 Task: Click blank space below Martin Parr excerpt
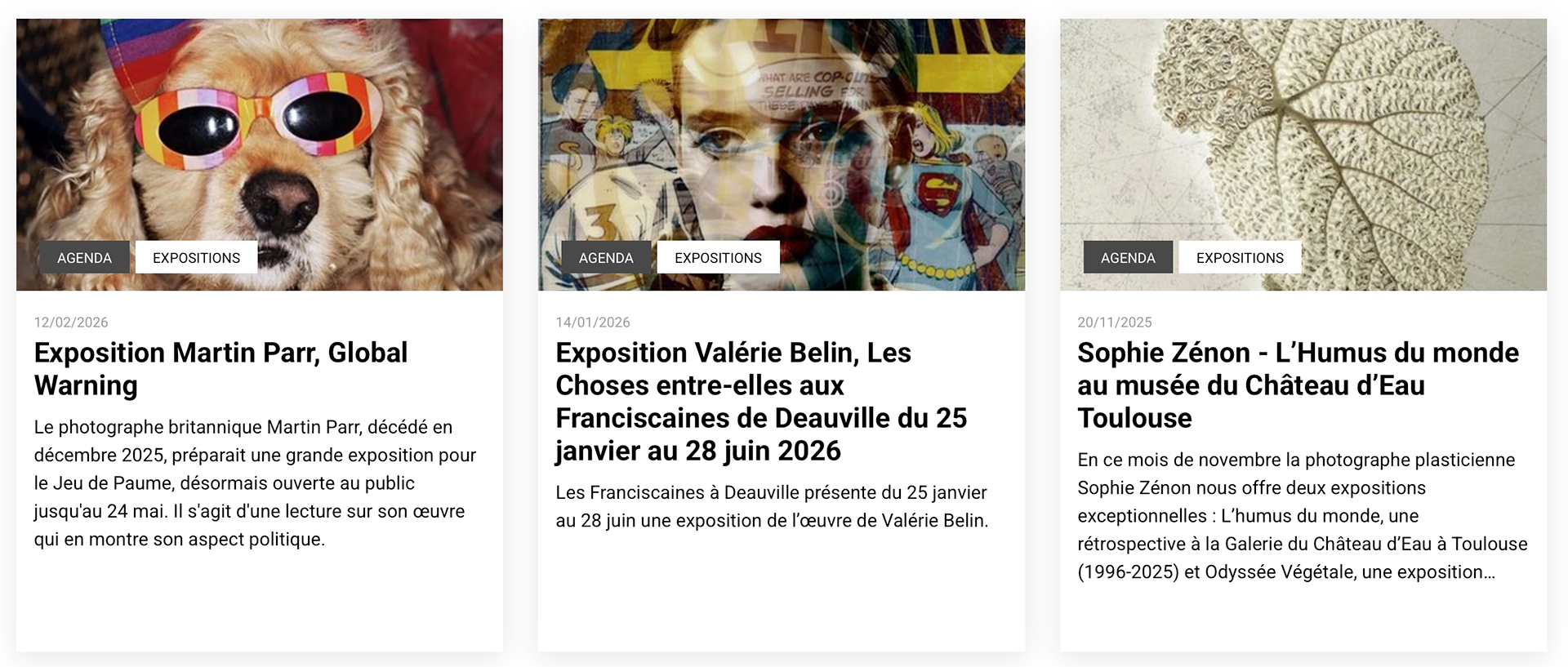tap(260, 604)
